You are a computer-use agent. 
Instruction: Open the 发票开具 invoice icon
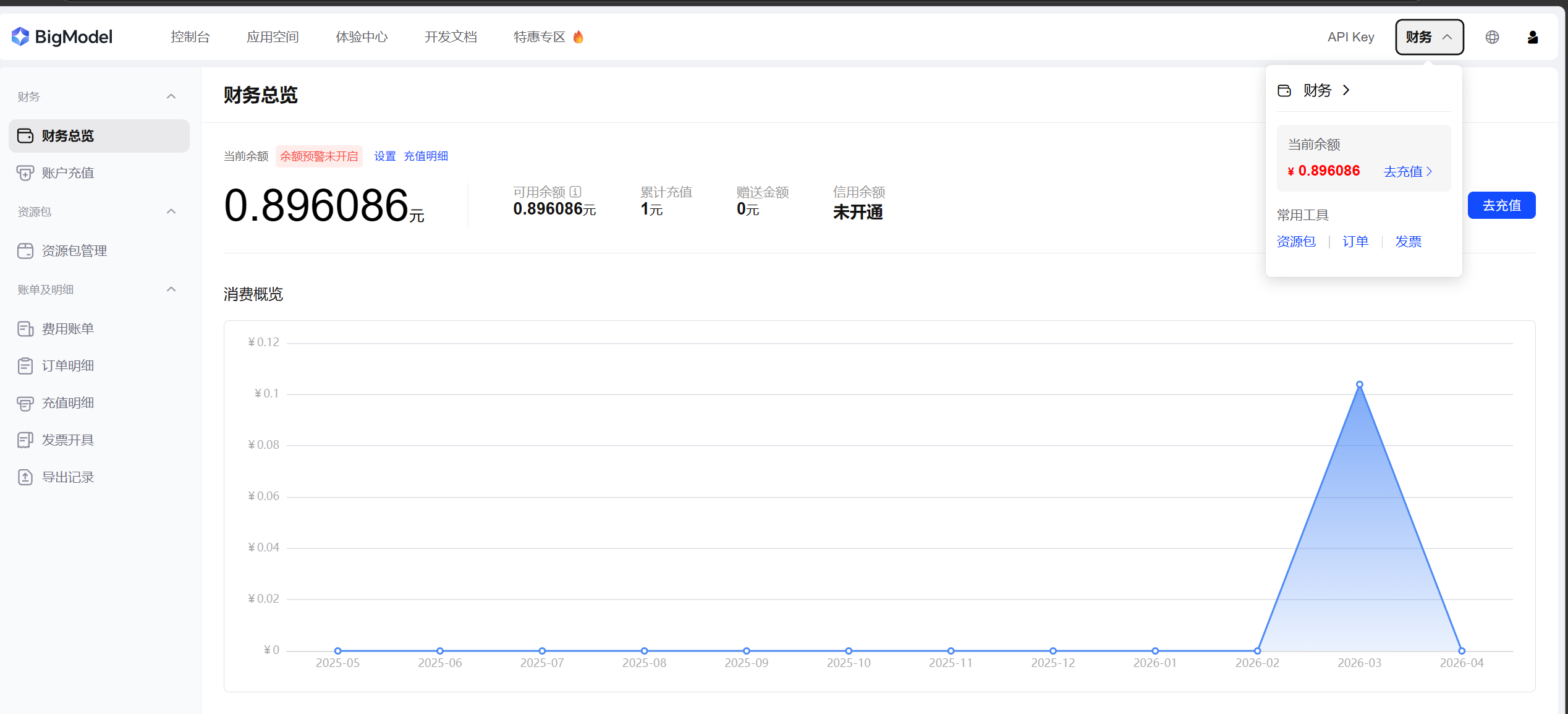[25, 440]
